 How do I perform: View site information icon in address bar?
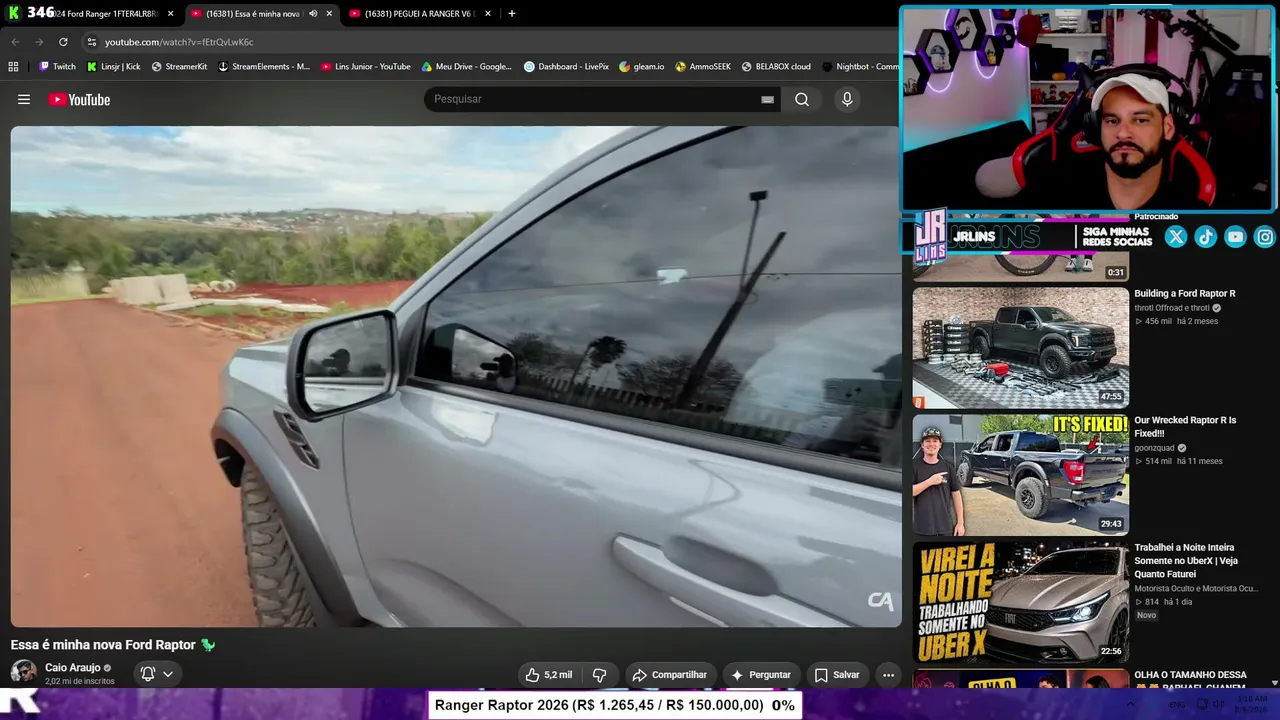tap(91, 42)
